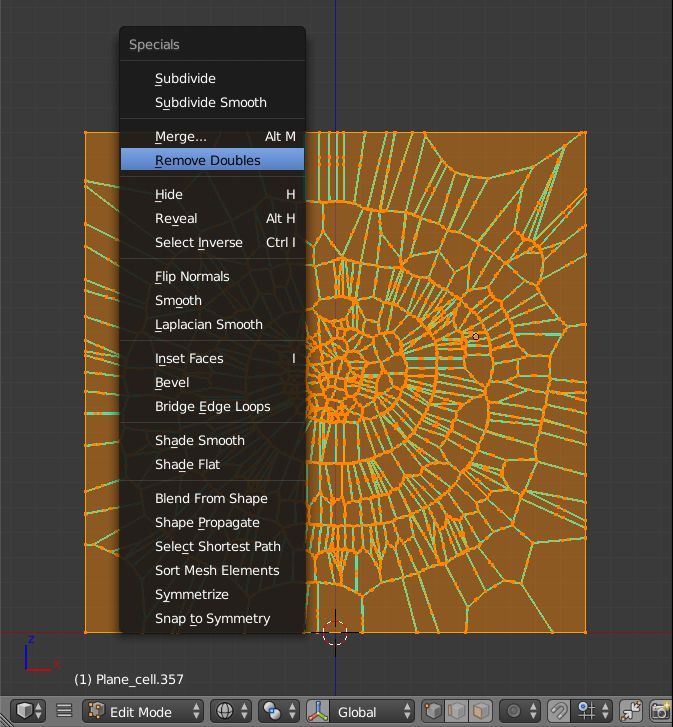Choose Reveal menu entry
The image size is (673, 727).
pos(212,218)
